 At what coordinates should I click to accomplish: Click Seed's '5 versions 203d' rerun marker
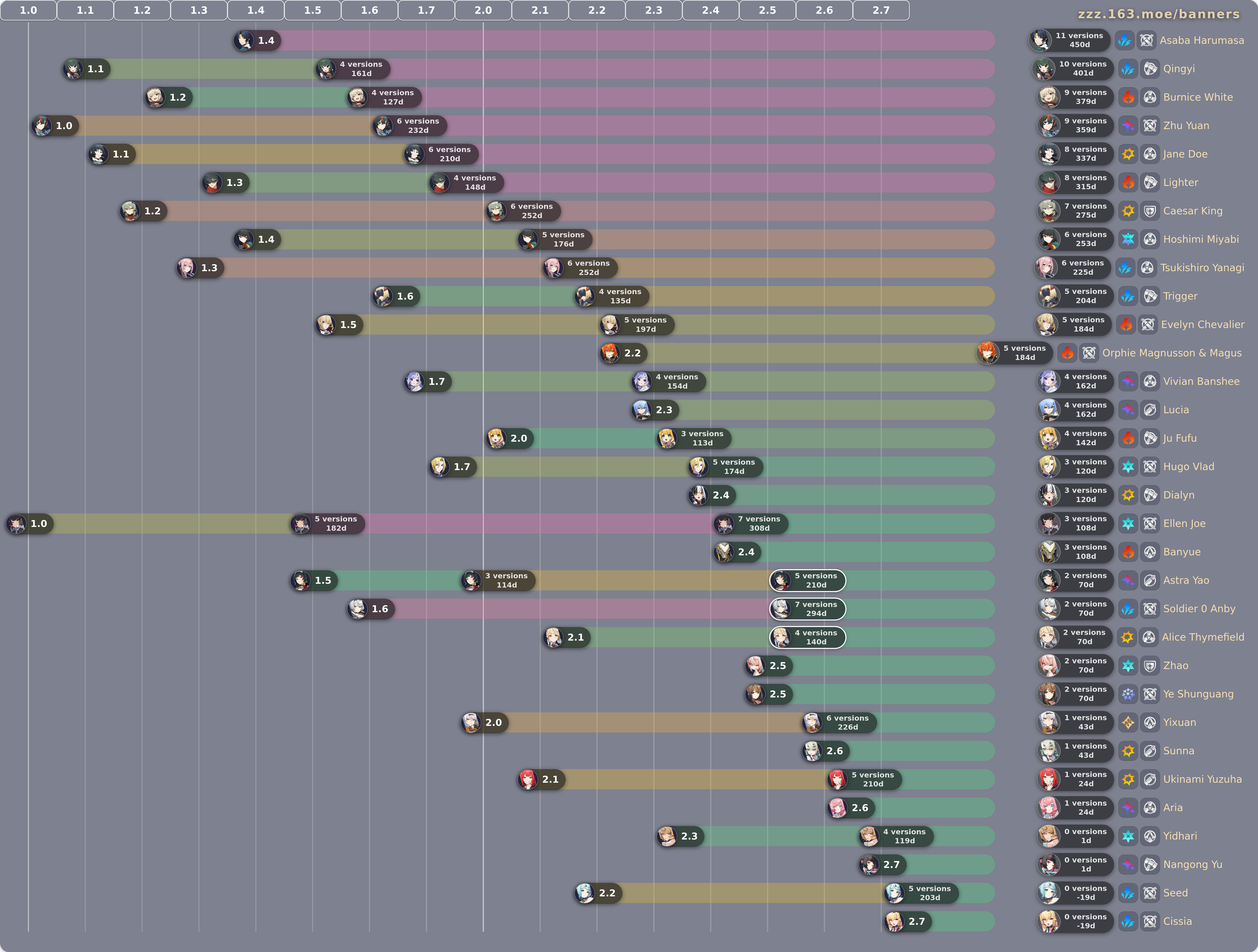(921, 893)
